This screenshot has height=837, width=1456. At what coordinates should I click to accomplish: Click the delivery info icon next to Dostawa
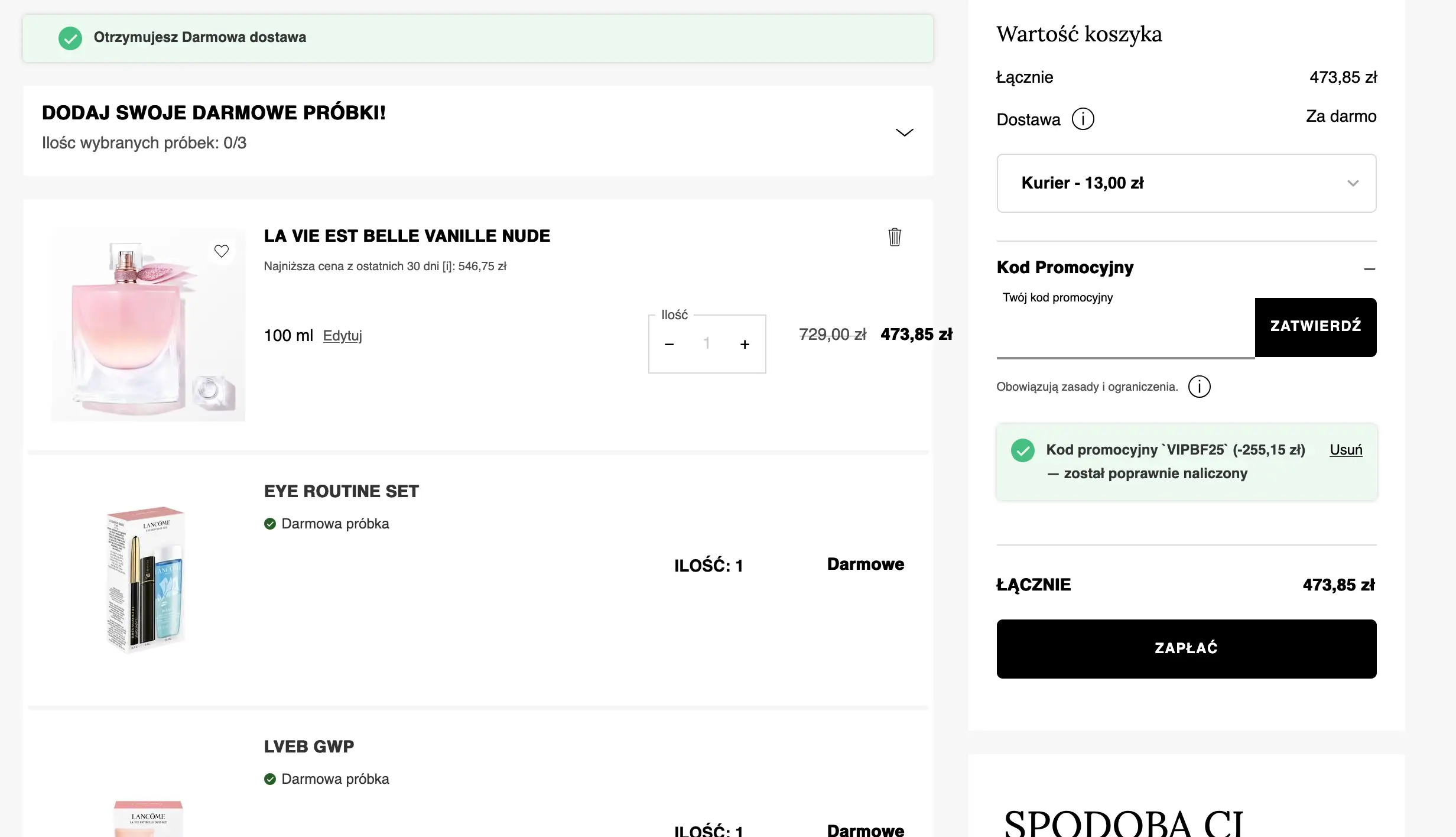click(1083, 119)
